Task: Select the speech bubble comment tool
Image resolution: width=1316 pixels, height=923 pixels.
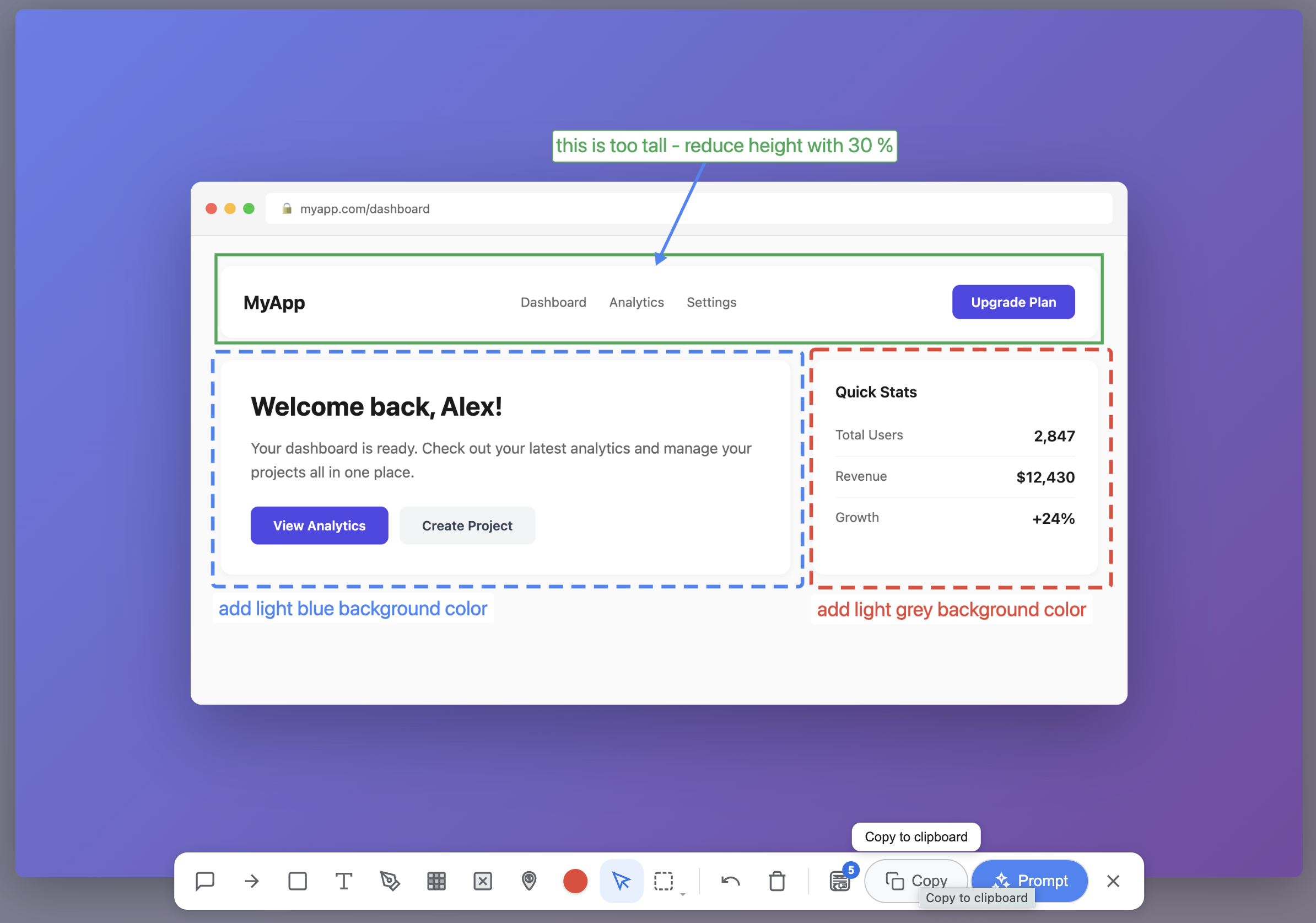Action: tap(204, 881)
